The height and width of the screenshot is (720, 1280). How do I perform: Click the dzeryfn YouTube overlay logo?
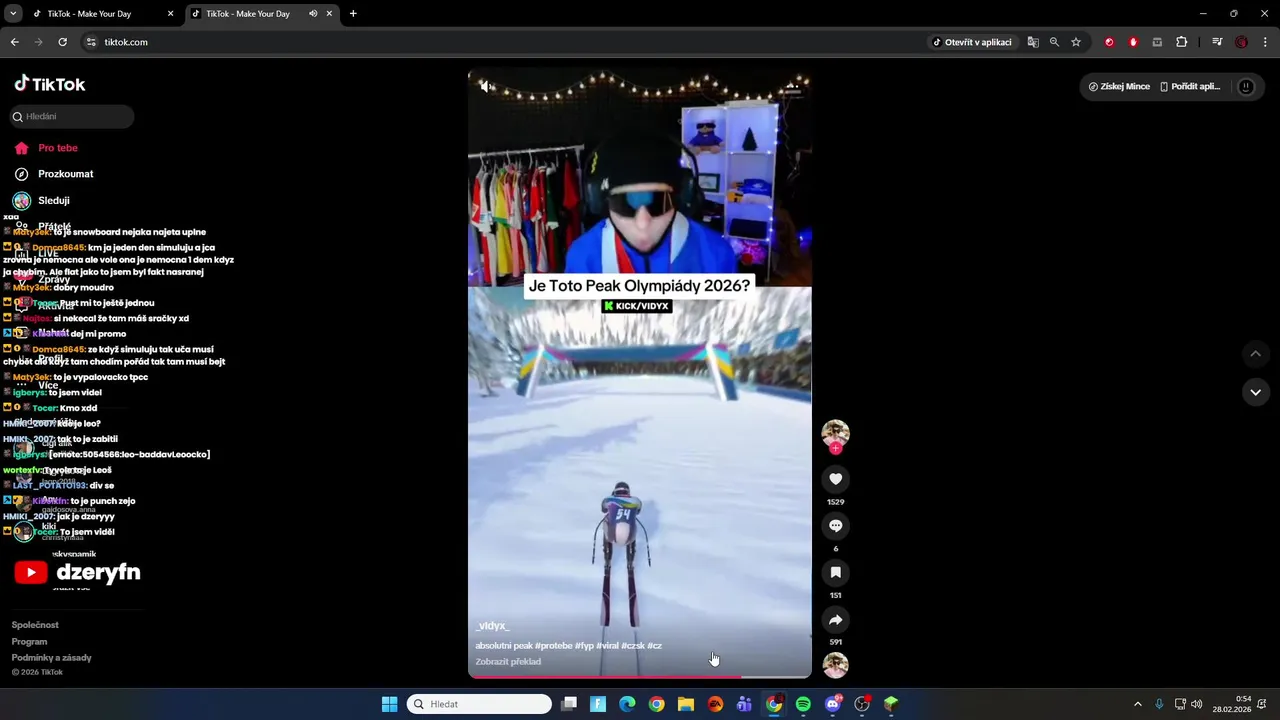pyautogui.click(x=77, y=573)
